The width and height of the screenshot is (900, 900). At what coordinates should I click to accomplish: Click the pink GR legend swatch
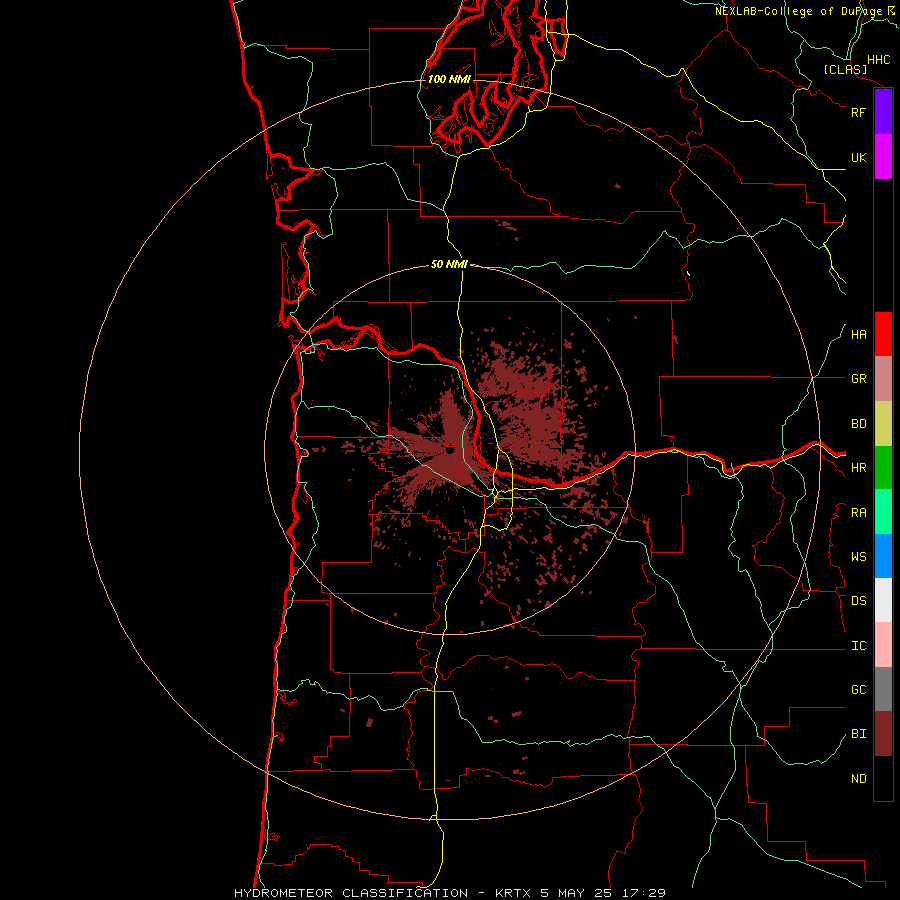883,379
